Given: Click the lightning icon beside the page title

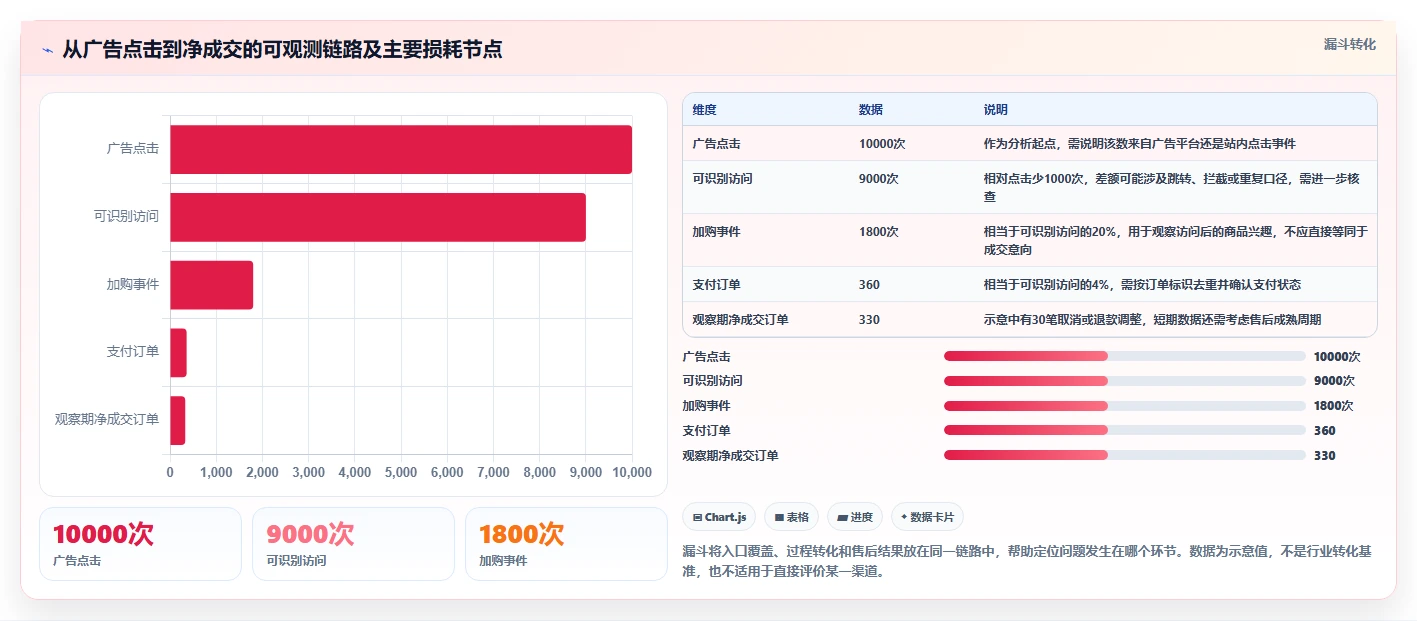Looking at the screenshot, I should (x=47, y=50).
